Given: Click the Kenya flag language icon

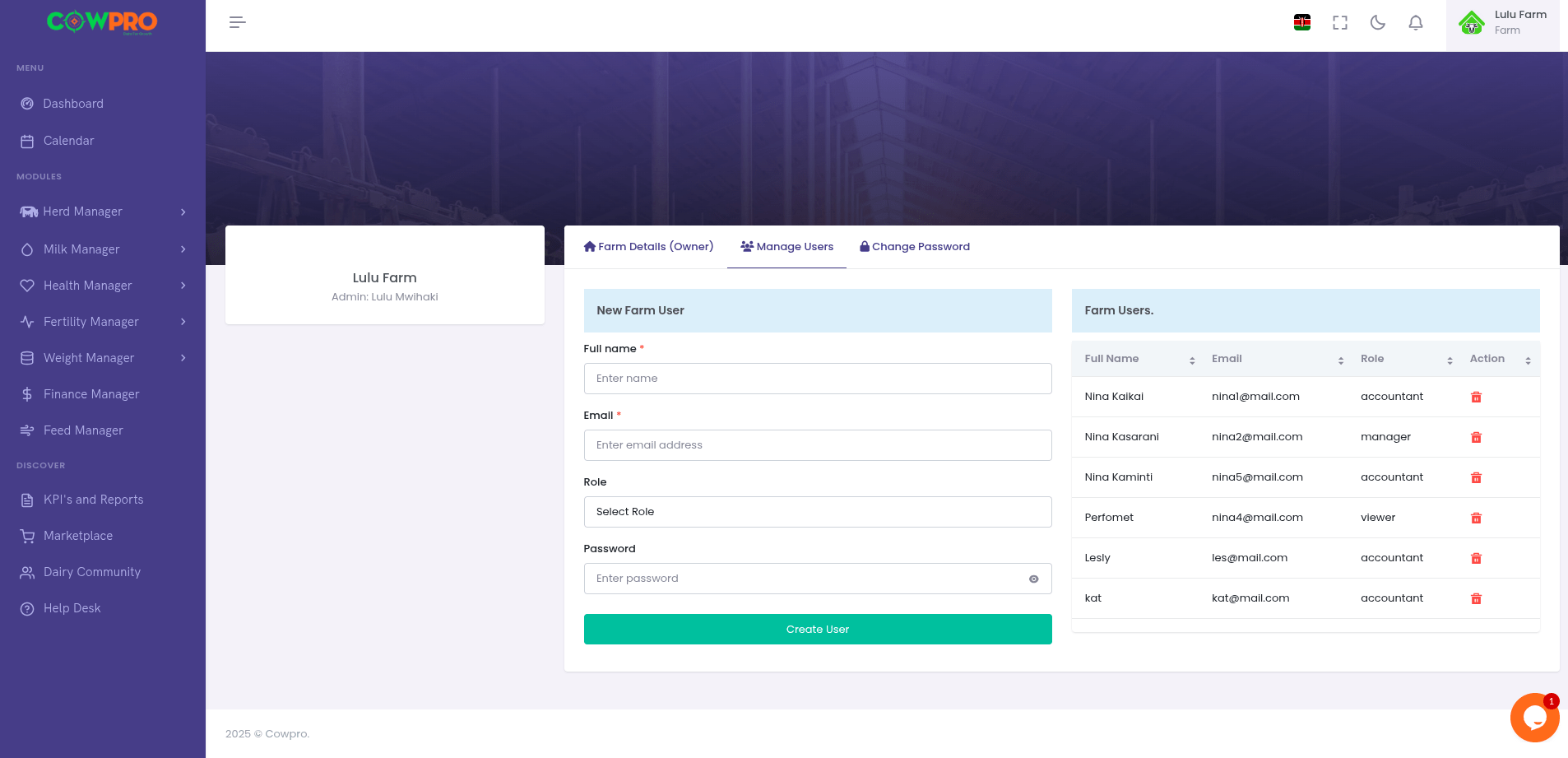Looking at the screenshot, I should click(x=1302, y=22).
